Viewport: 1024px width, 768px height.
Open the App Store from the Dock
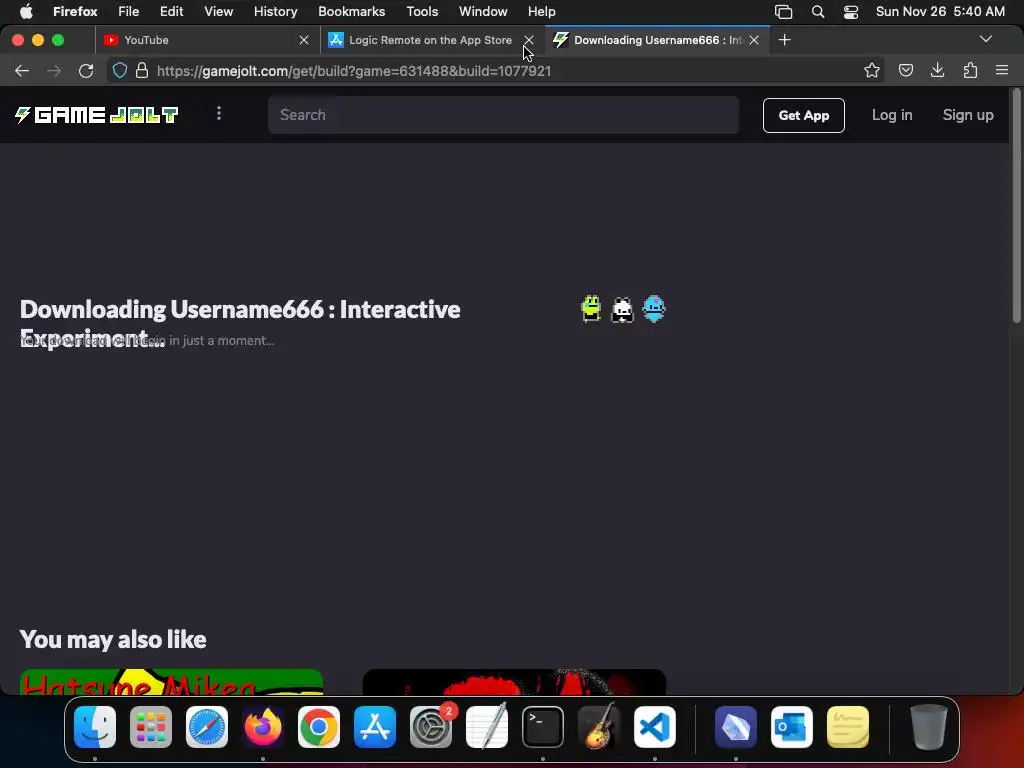click(x=375, y=727)
